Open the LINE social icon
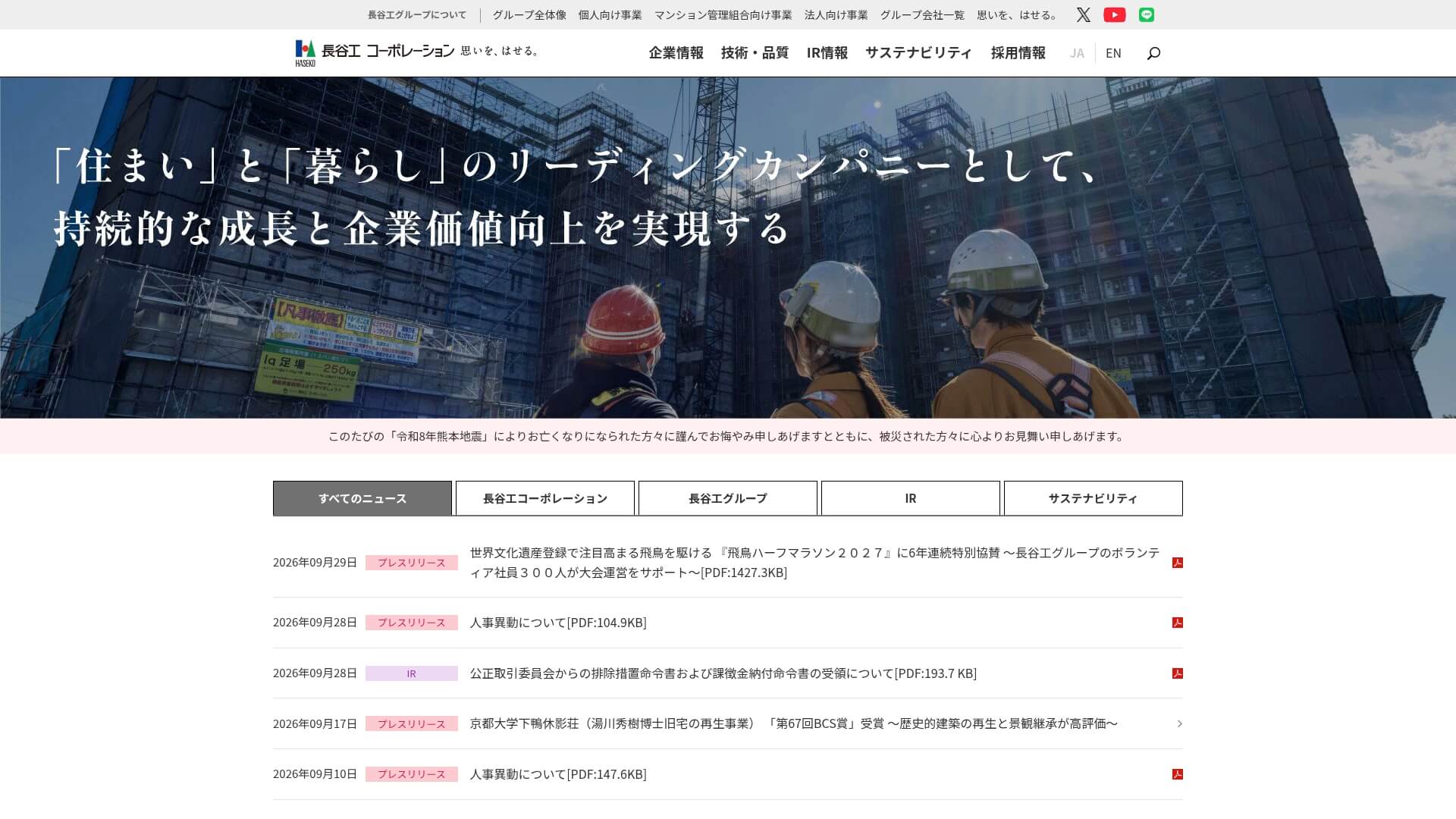 1146,14
